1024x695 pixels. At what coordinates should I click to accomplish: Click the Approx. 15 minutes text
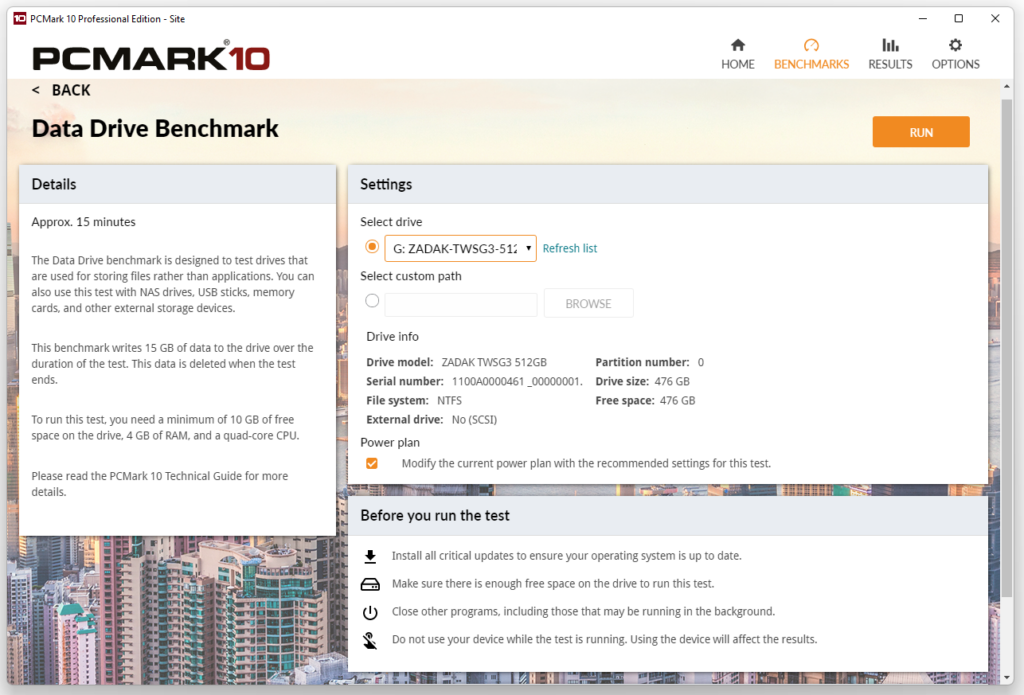(x=84, y=222)
